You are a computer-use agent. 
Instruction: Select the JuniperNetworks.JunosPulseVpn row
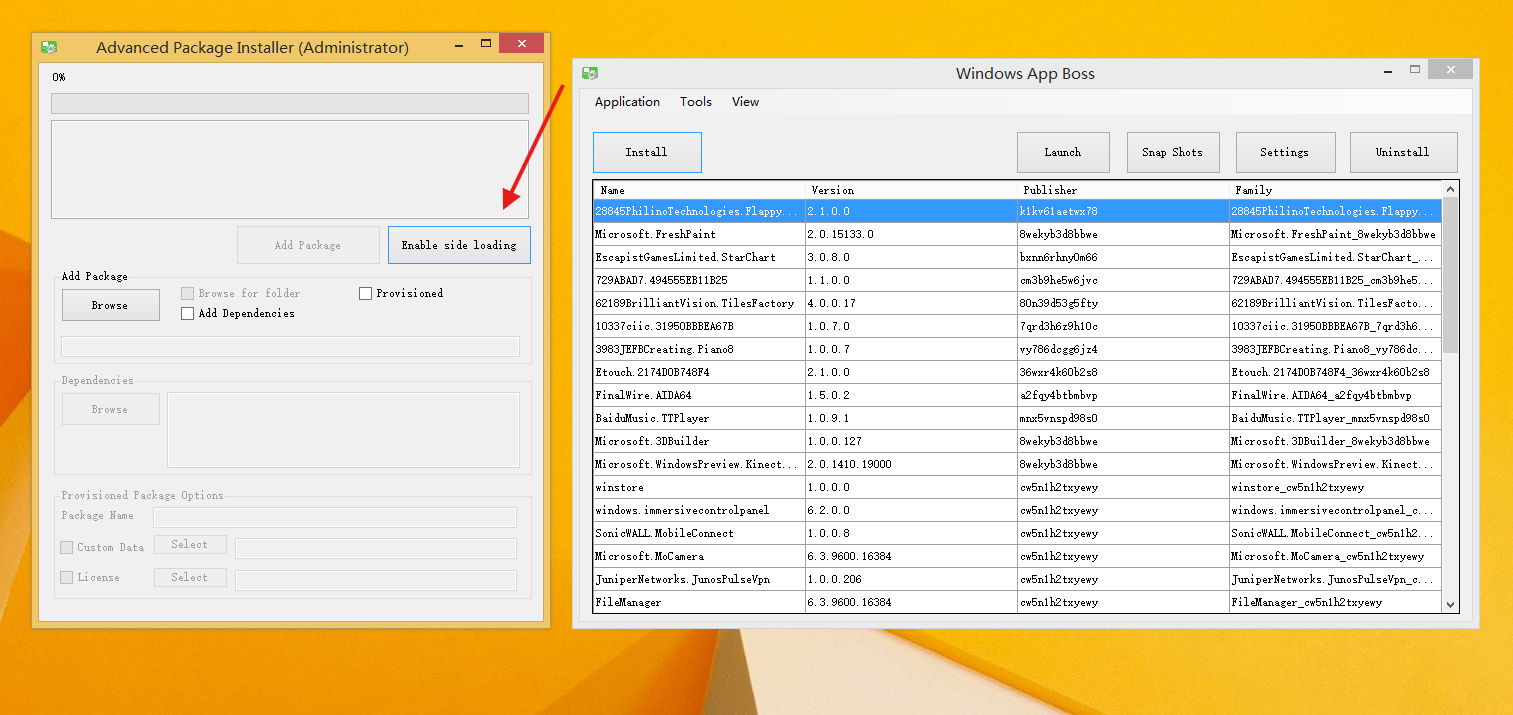pyautogui.click(x=1018, y=579)
